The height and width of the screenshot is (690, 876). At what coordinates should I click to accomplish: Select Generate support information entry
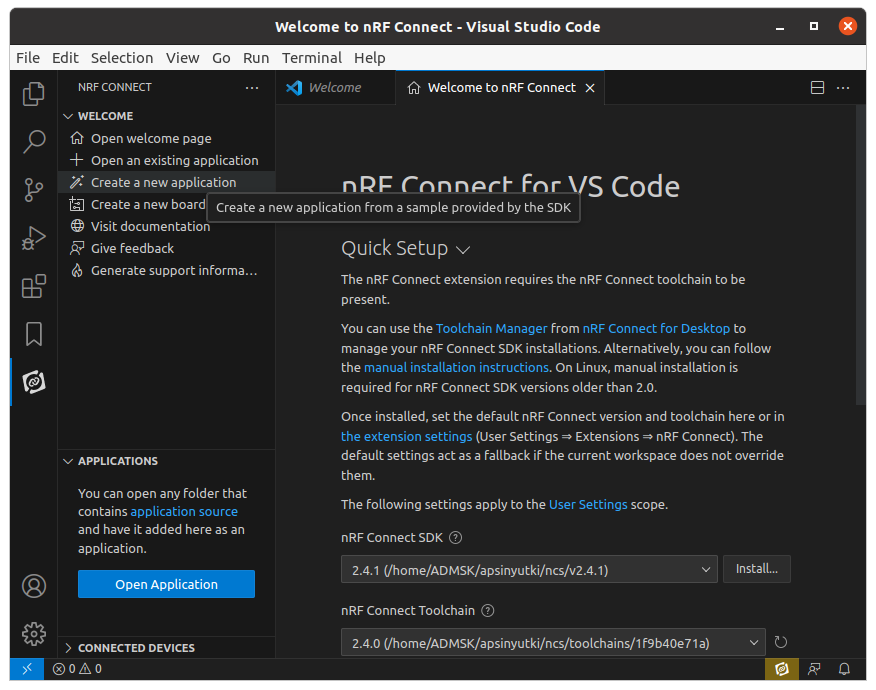[x=166, y=270]
